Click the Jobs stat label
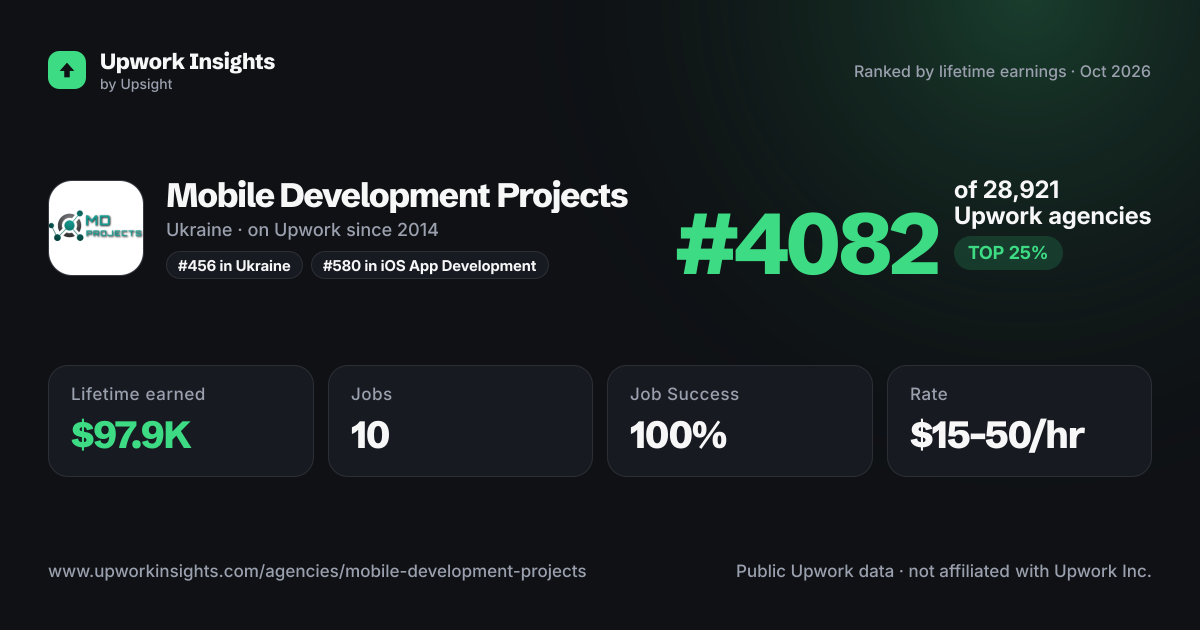Image resolution: width=1200 pixels, height=630 pixels. (371, 394)
